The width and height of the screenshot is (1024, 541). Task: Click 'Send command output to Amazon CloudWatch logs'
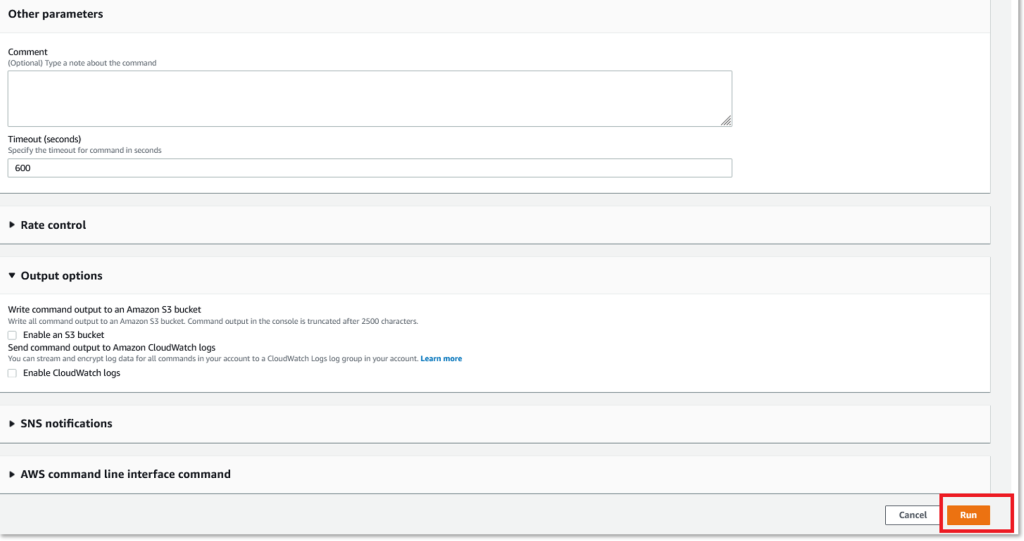(x=112, y=348)
